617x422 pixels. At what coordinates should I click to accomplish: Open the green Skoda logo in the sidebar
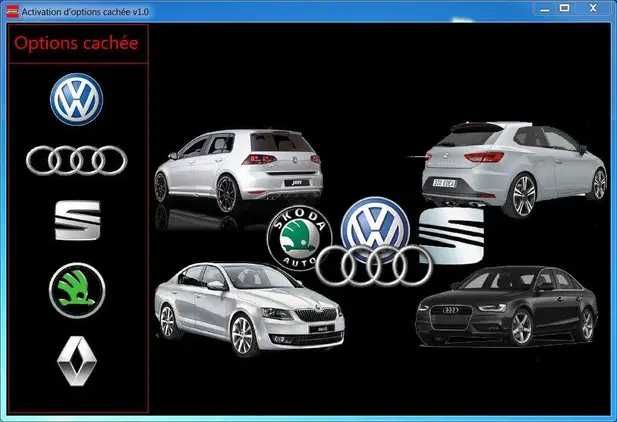click(77, 291)
